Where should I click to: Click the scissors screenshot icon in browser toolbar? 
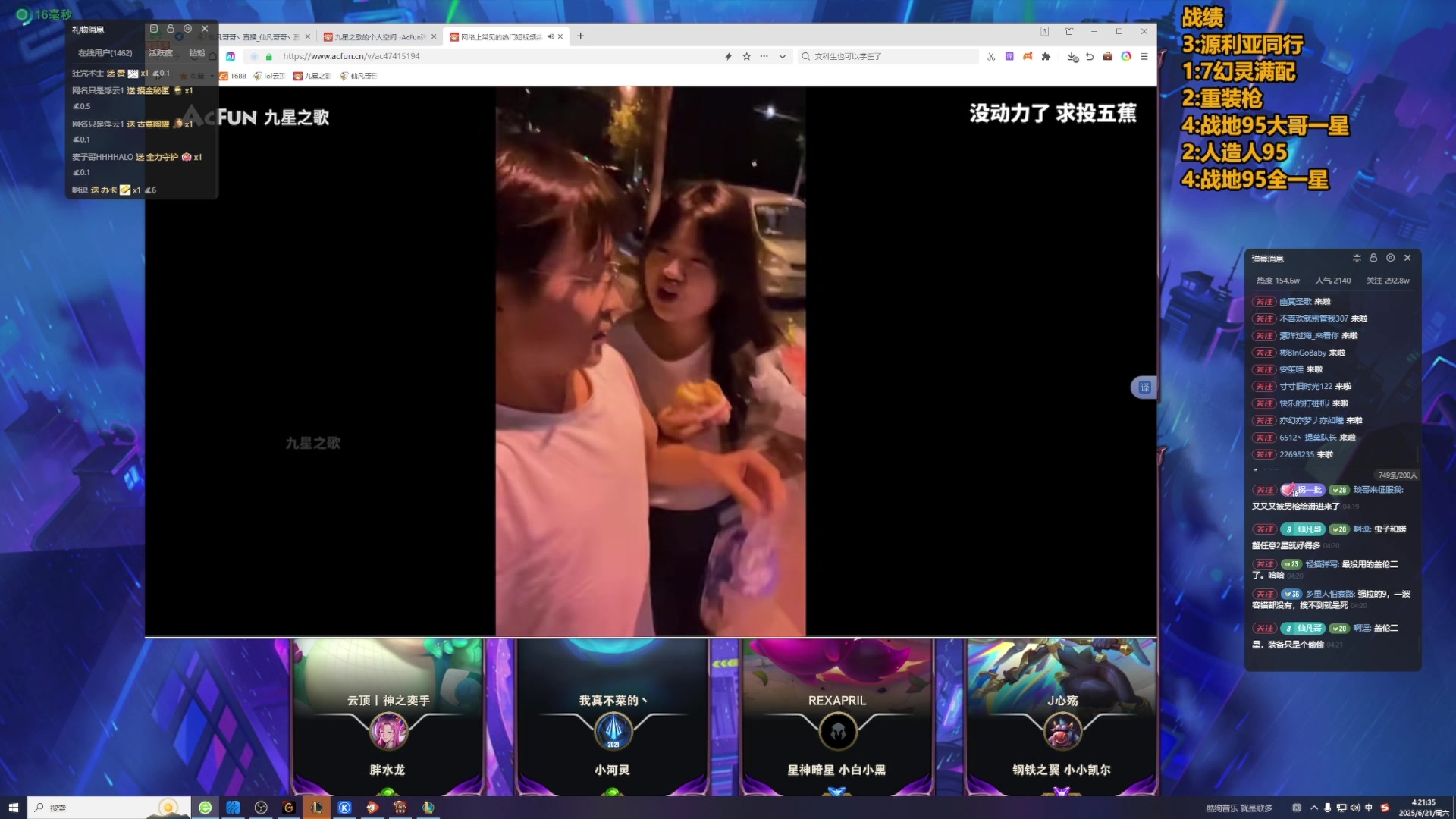pyautogui.click(x=991, y=56)
